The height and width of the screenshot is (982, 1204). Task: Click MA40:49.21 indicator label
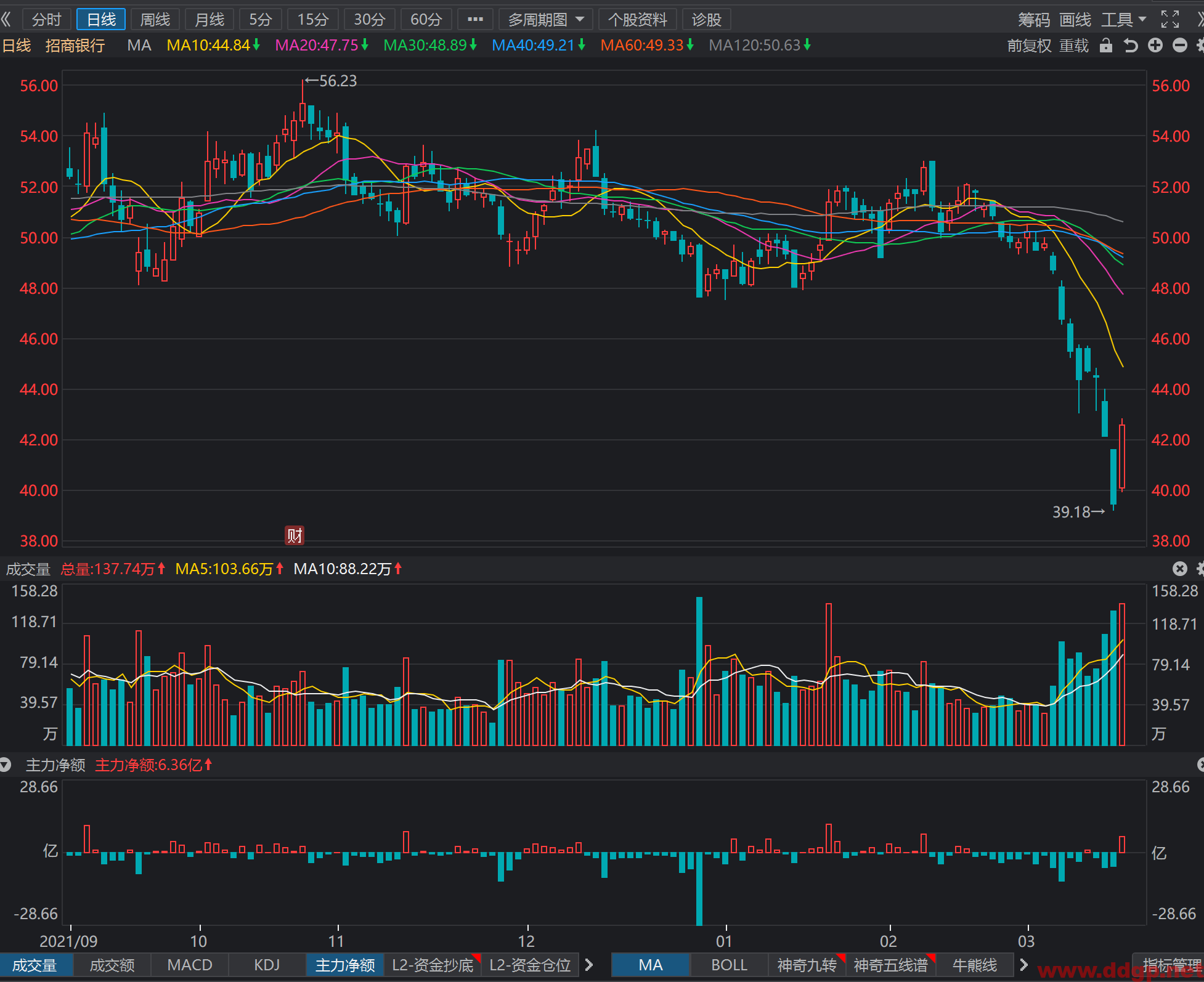(x=539, y=46)
